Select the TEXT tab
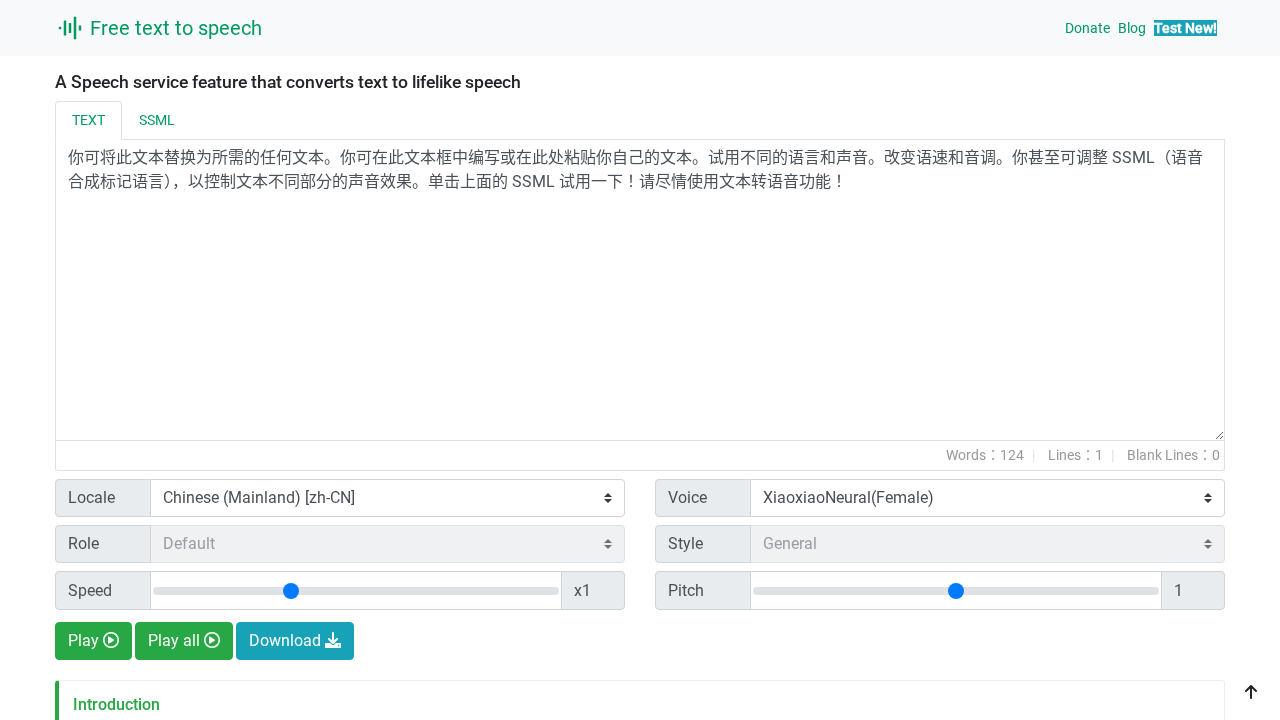 88,120
